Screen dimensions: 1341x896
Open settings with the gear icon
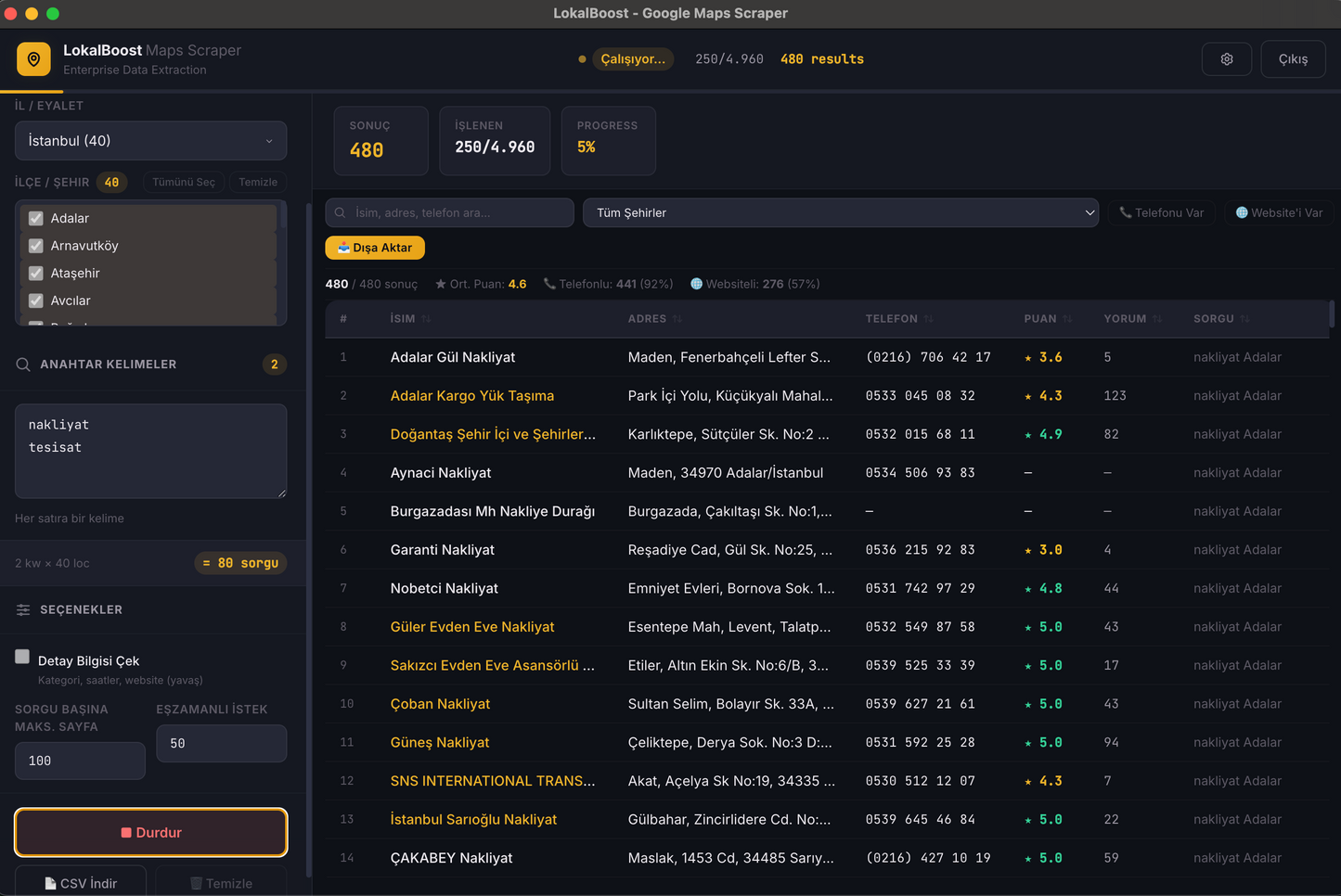[x=1227, y=59]
